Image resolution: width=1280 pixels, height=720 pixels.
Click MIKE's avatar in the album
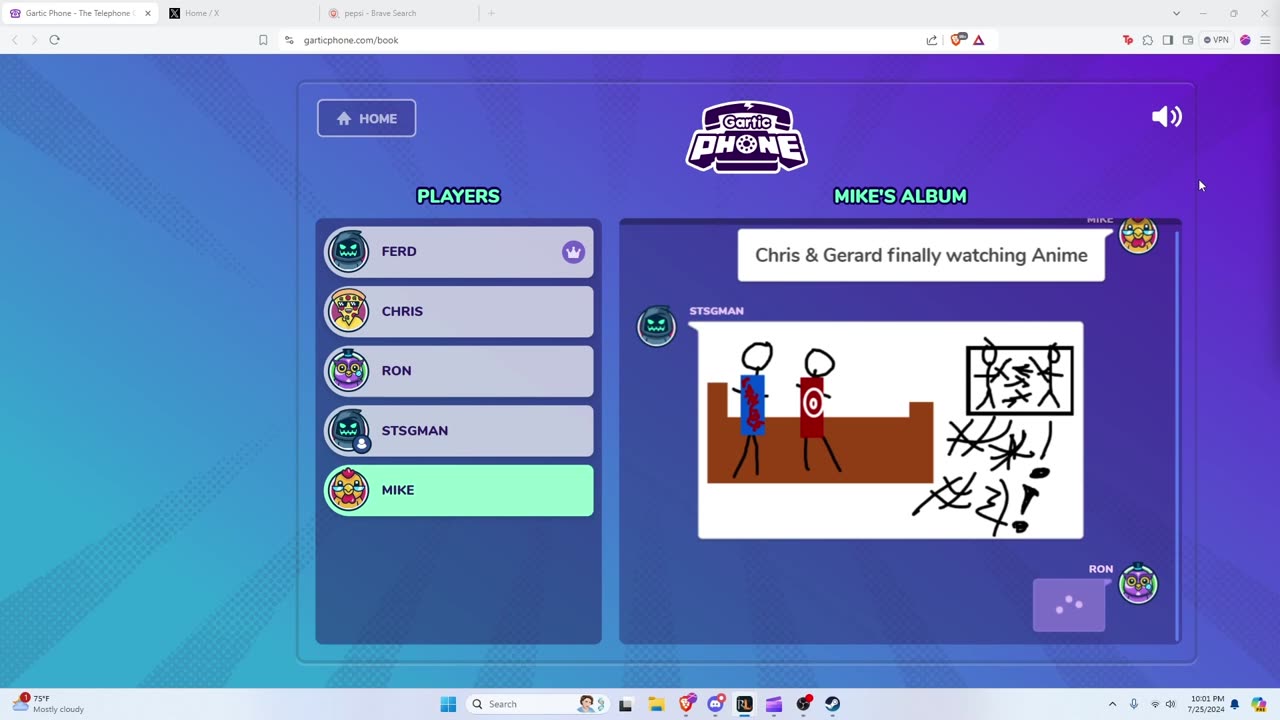tap(1138, 236)
